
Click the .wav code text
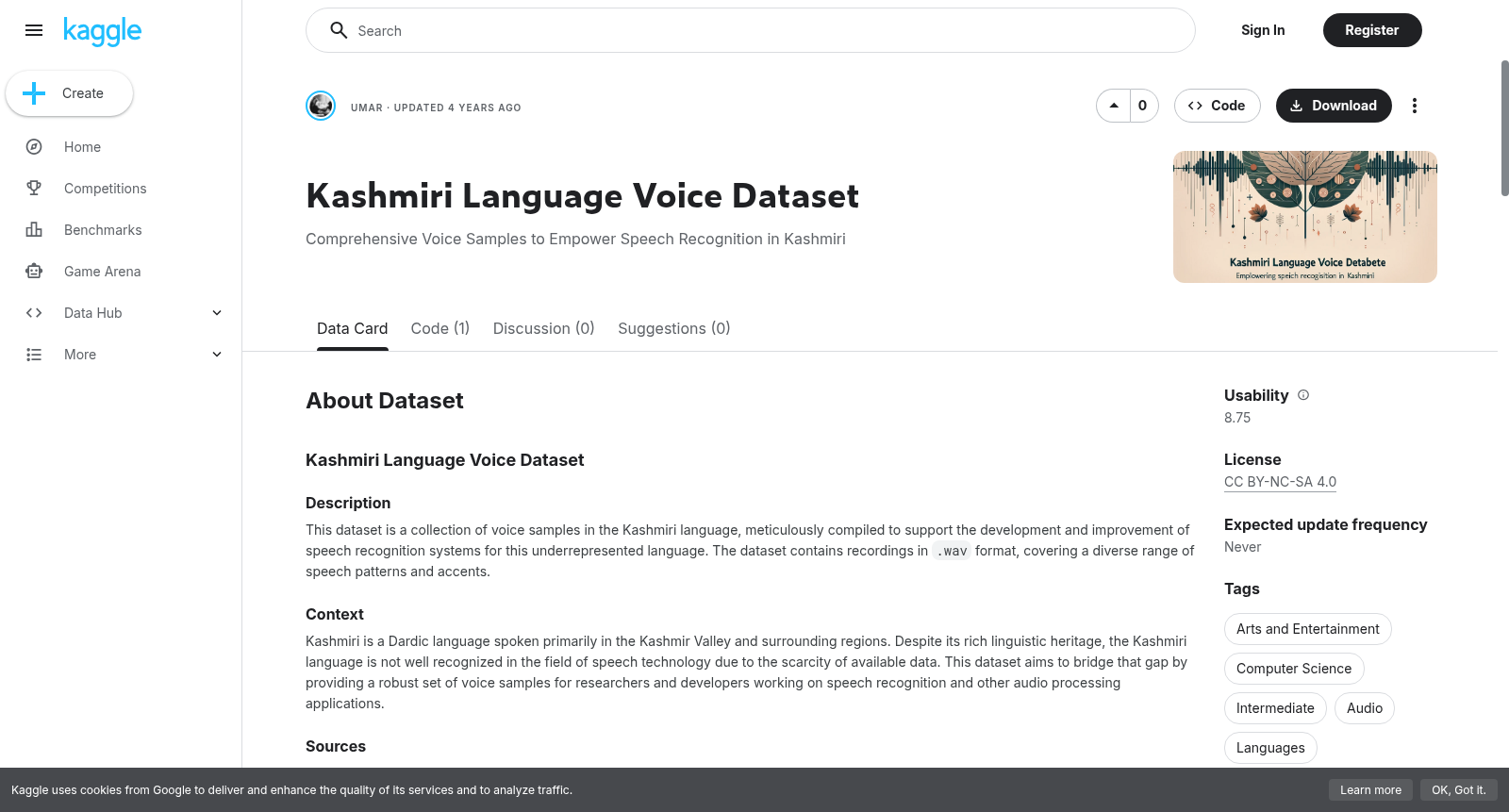(952, 551)
